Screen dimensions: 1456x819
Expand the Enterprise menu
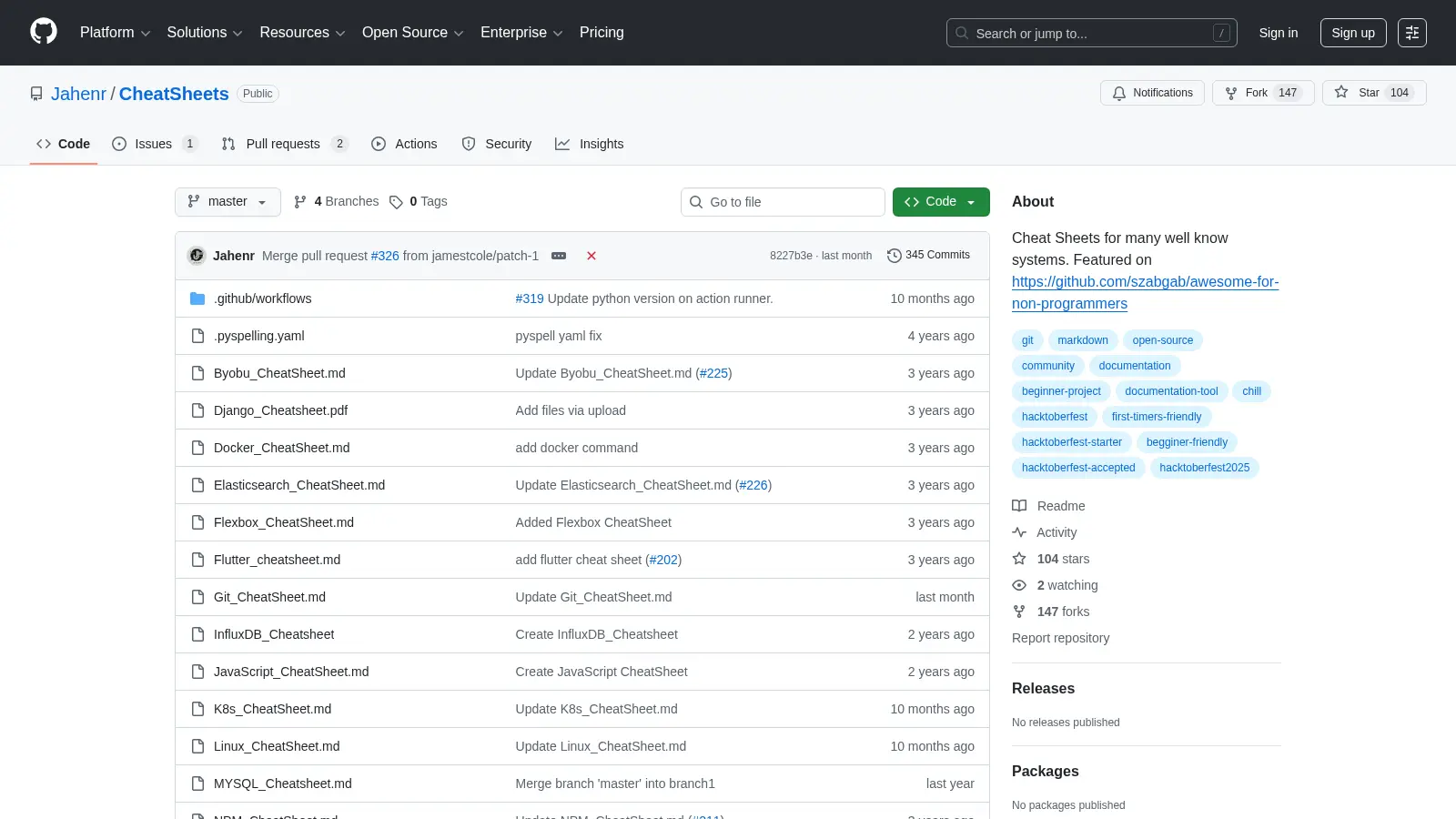coord(521,32)
